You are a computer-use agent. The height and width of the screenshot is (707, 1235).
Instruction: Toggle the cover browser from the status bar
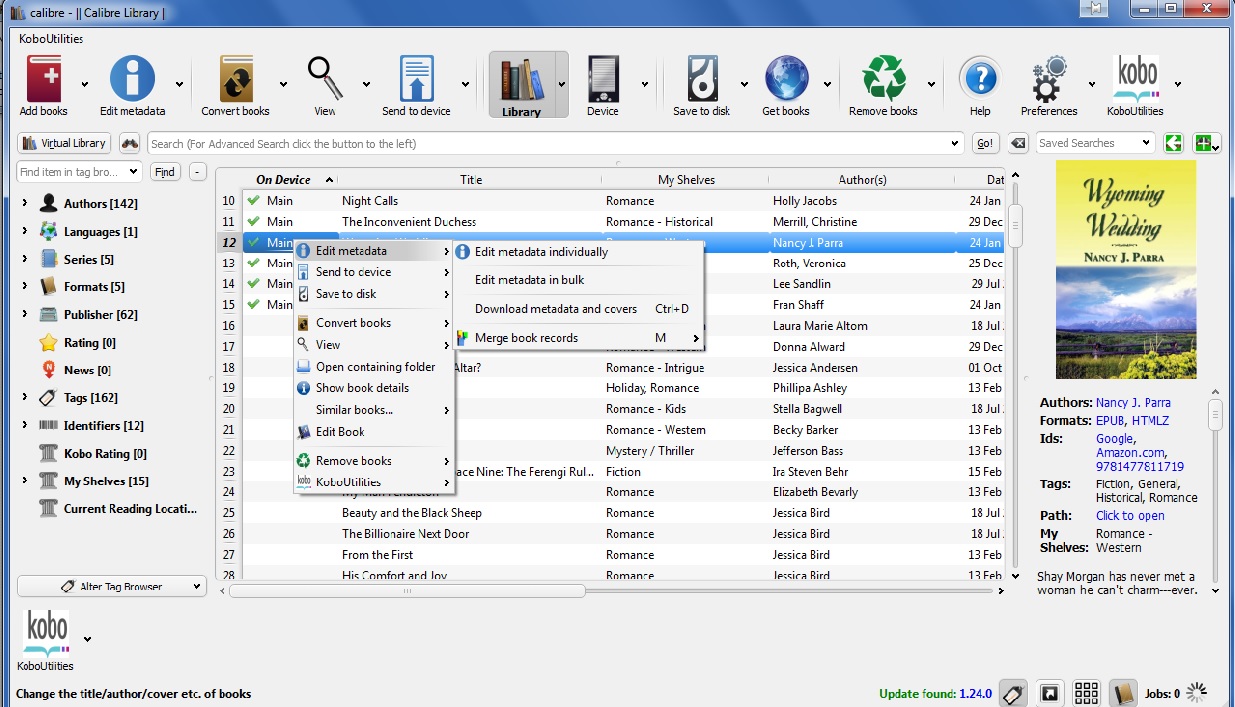(1050, 692)
